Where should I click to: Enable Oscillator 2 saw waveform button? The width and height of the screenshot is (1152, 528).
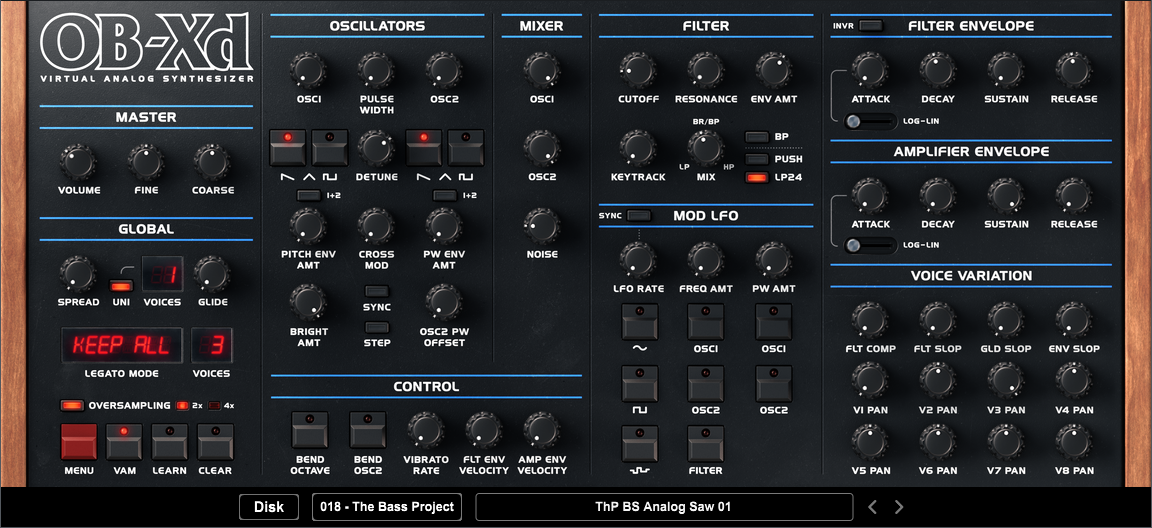pos(424,148)
